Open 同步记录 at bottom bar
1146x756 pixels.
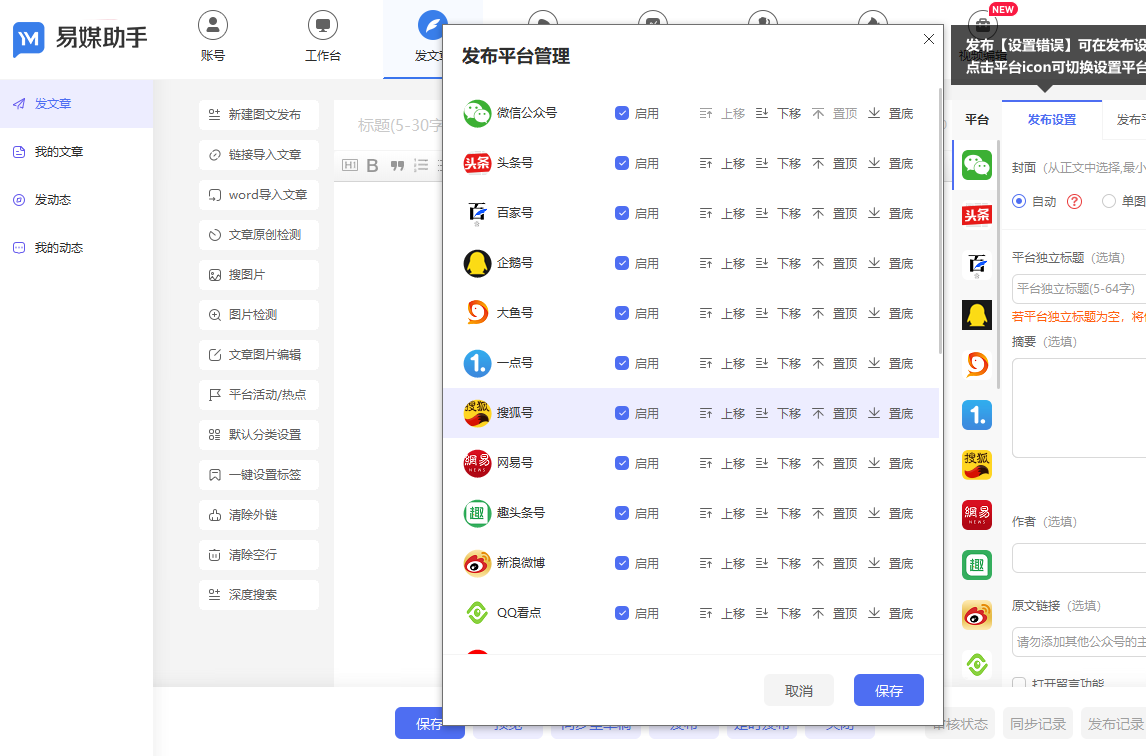click(x=1038, y=724)
